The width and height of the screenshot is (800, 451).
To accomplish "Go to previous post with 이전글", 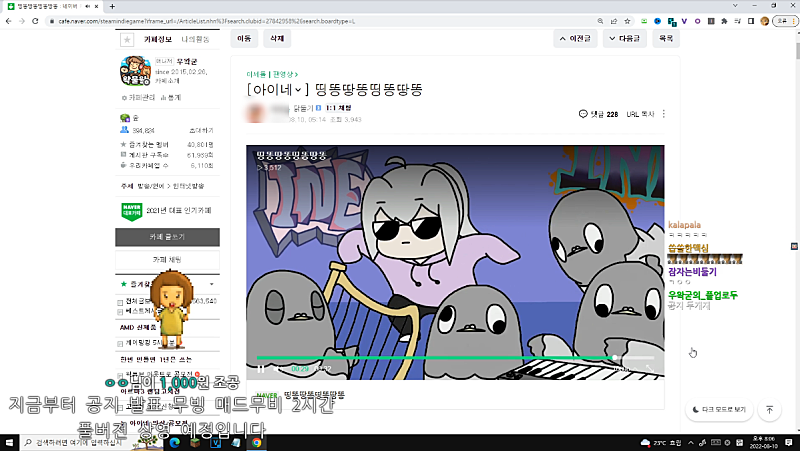I will click(x=575, y=38).
